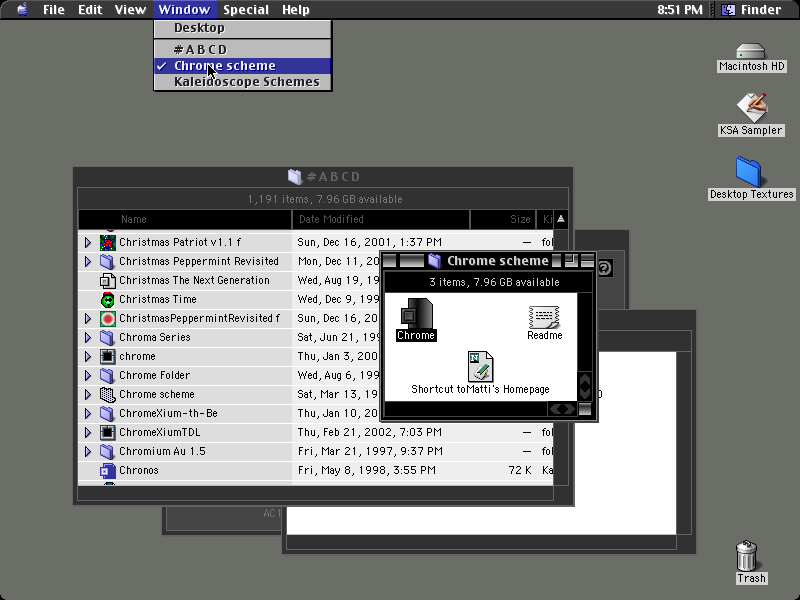Screen dimensions: 800x600
Task: Open the File menu
Action: (x=54, y=10)
